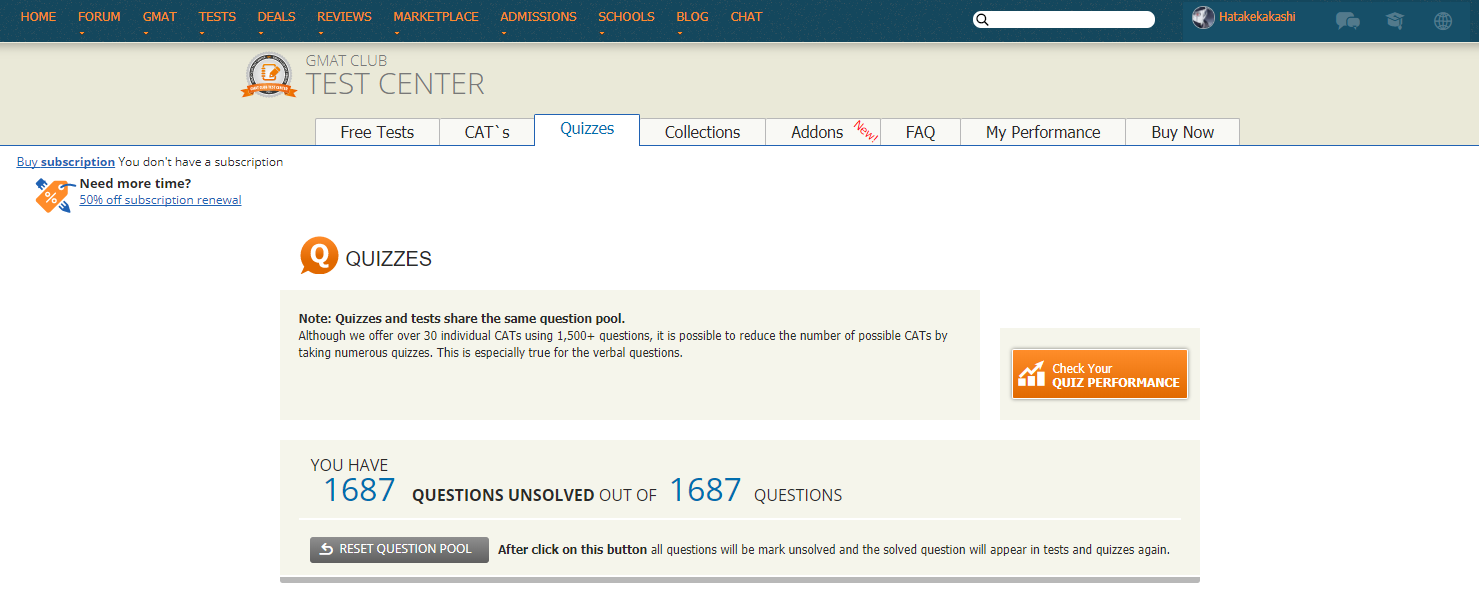Click the Hatakekakashi user avatar
1479x593 pixels.
[x=1203, y=17]
